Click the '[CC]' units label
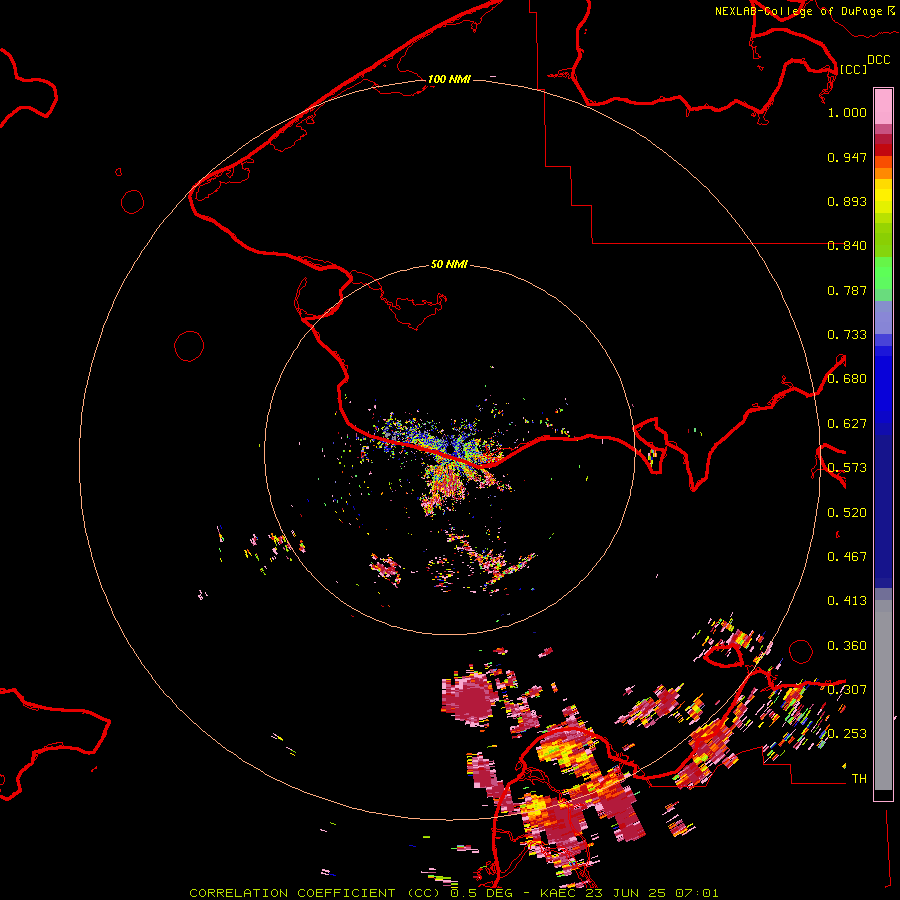The image size is (900, 900). (853, 69)
